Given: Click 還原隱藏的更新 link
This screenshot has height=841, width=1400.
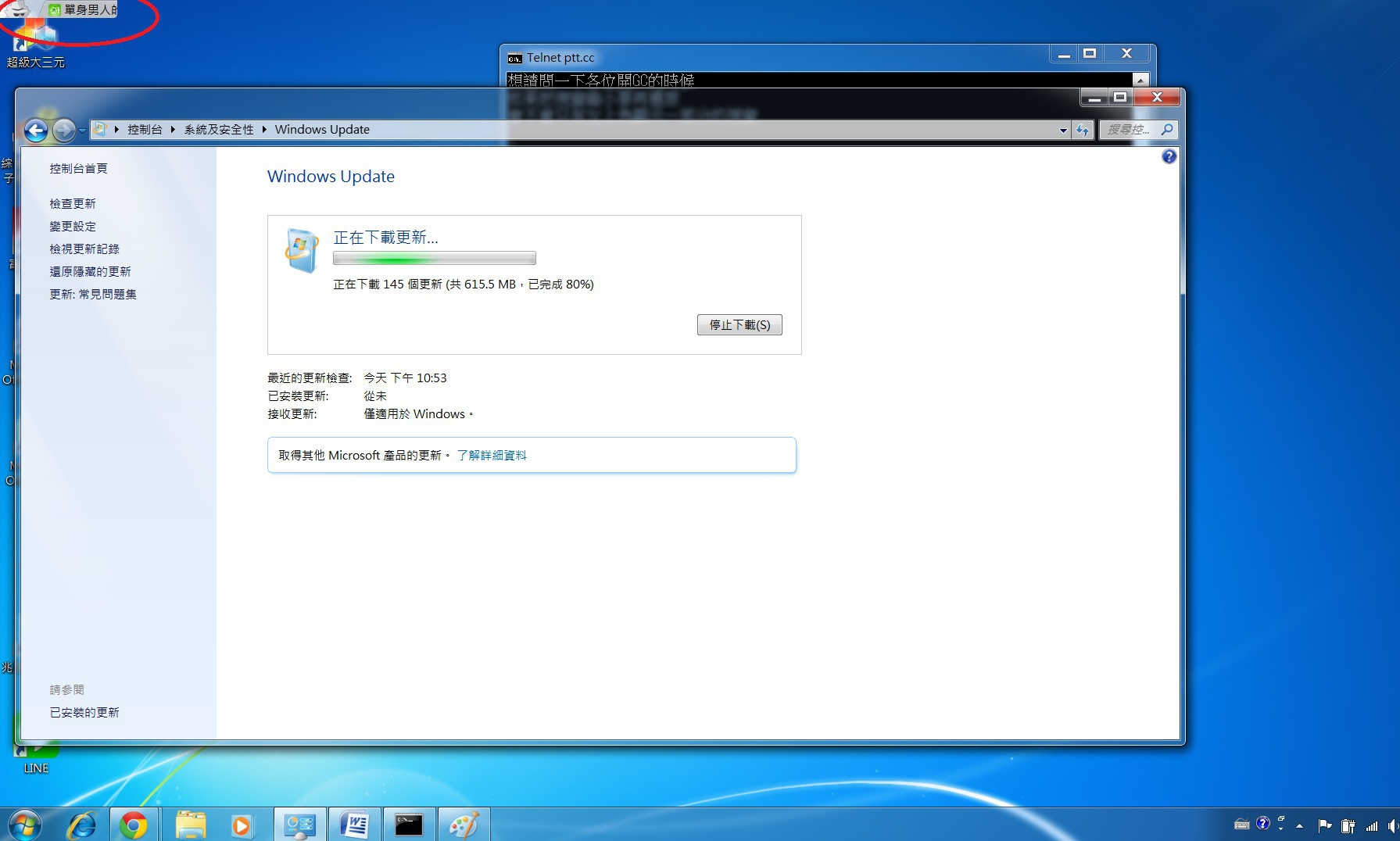Looking at the screenshot, I should pos(90,272).
